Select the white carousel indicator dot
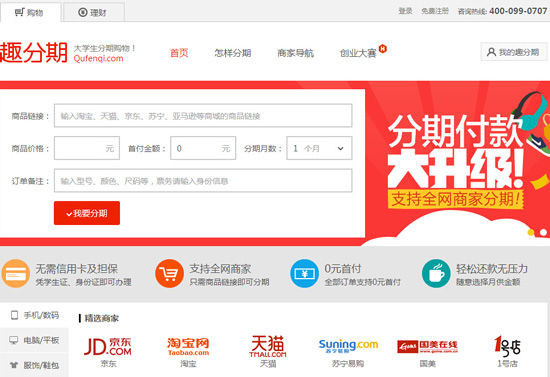This screenshot has width=550, height=377. coord(543,232)
